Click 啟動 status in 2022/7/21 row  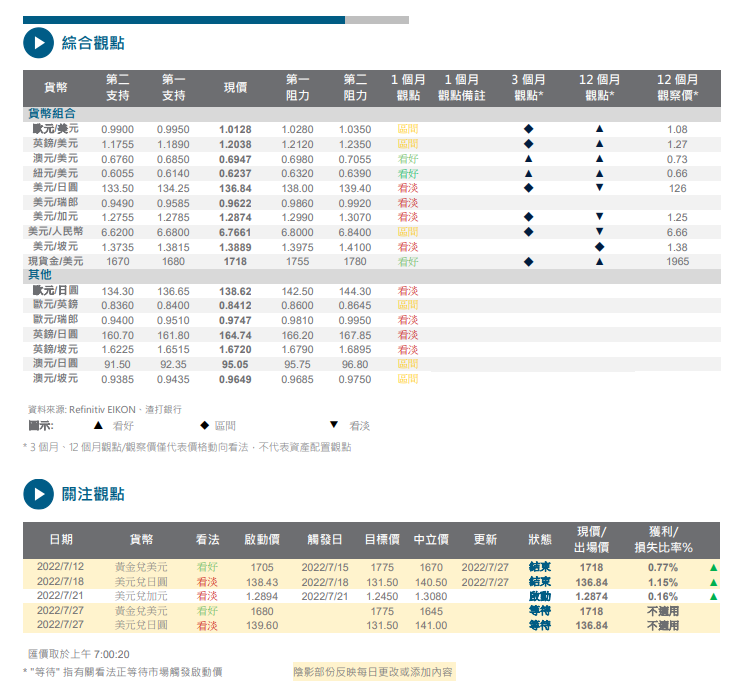[x=539, y=596]
